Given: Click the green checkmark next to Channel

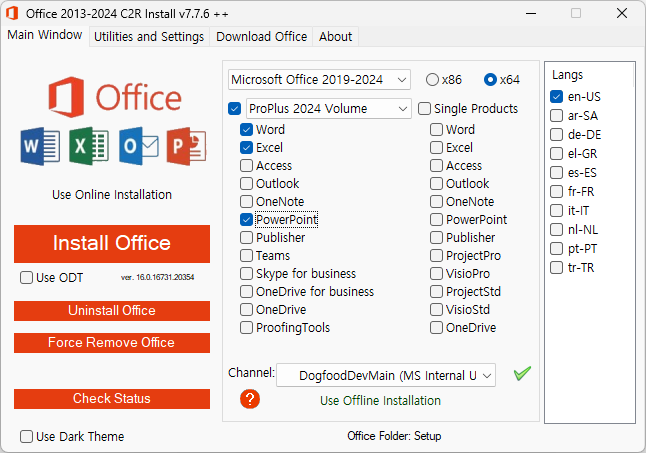Looking at the screenshot, I should (x=522, y=374).
